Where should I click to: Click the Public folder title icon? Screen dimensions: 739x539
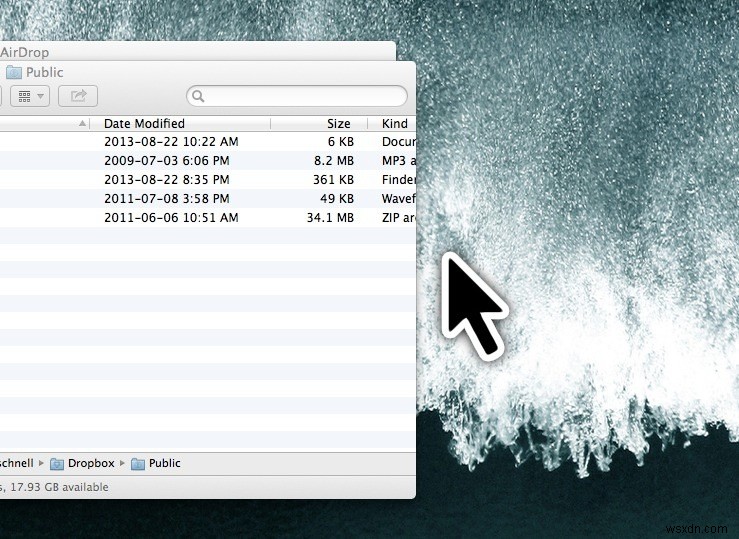[x=14, y=72]
